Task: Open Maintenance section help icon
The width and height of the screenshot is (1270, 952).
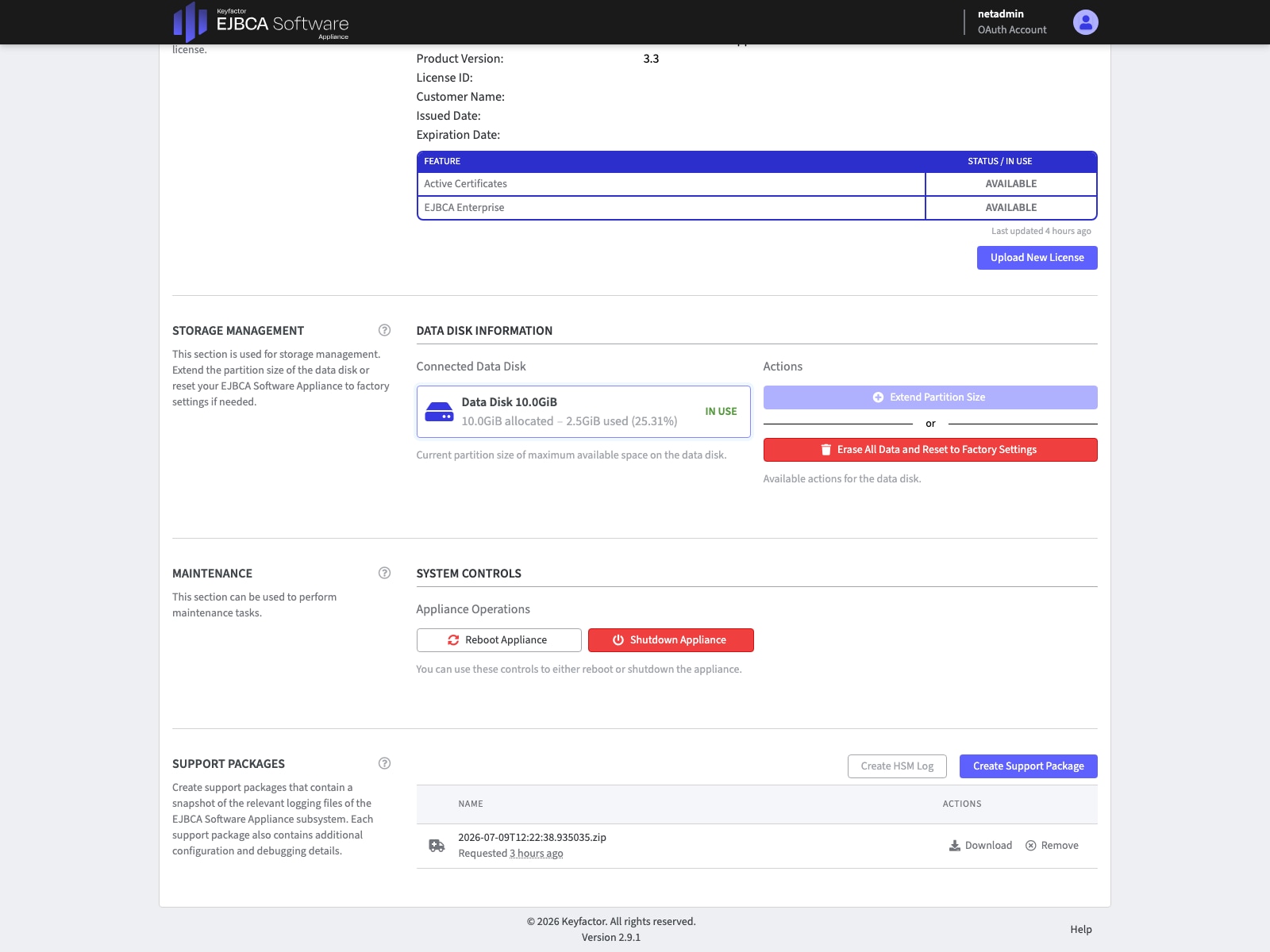Action: coord(384,573)
